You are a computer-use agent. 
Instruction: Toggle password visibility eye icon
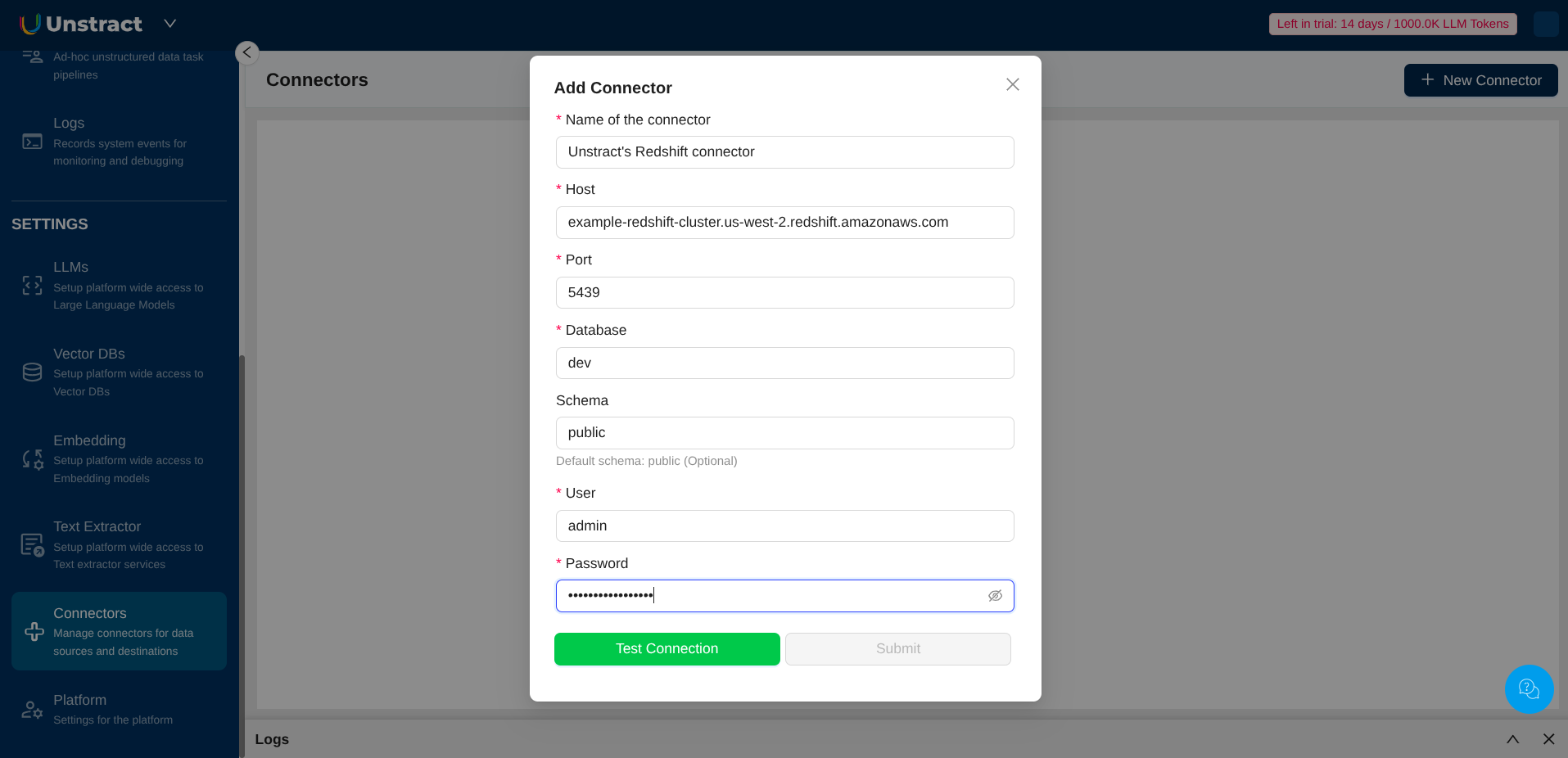tap(995, 596)
